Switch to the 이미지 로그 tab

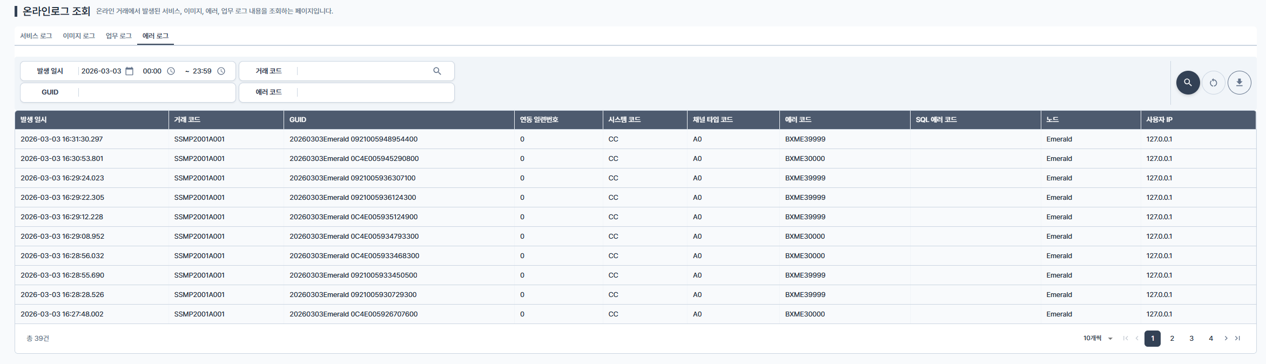point(79,36)
